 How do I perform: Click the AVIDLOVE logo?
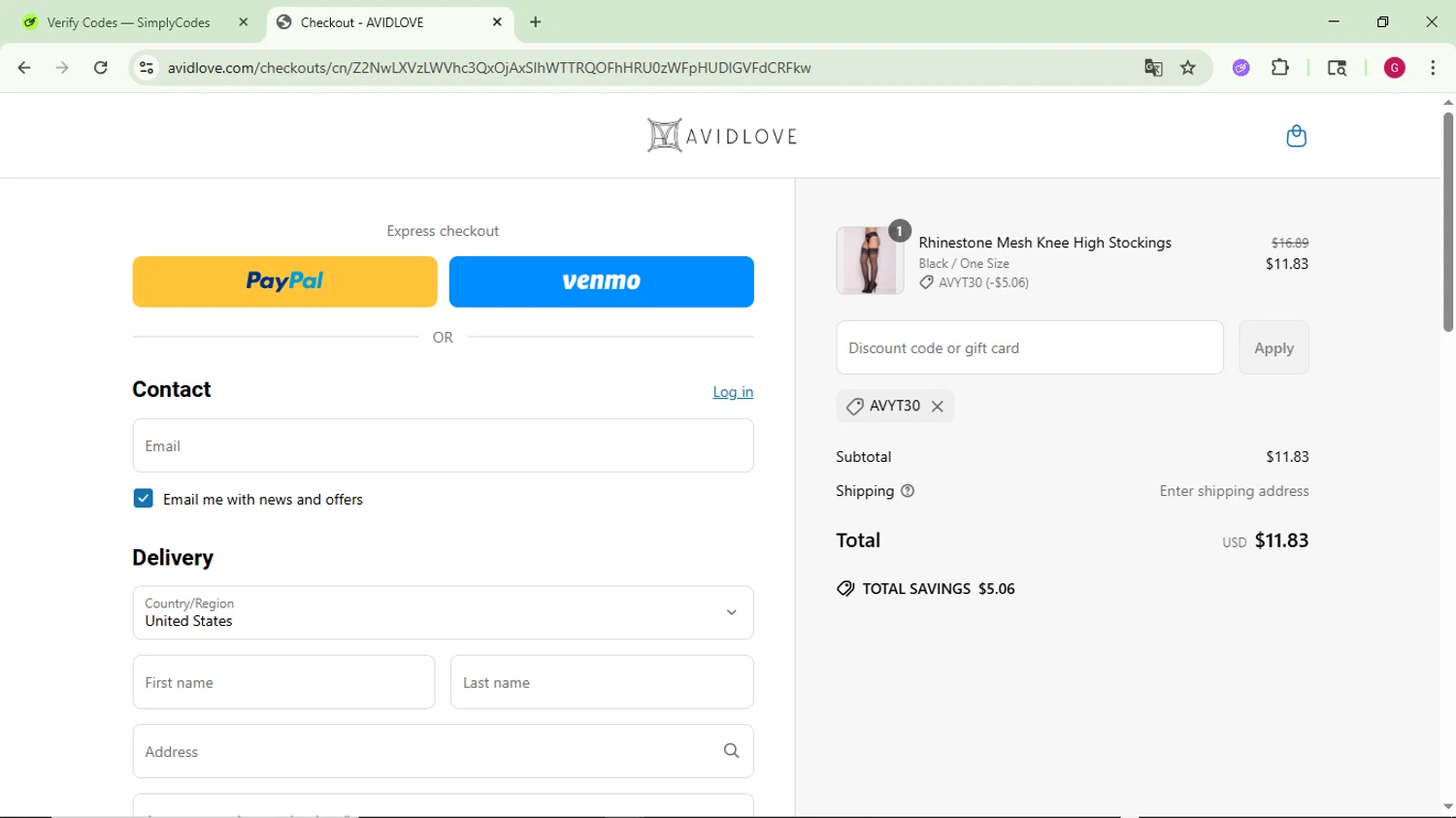pyautogui.click(x=722, y=136)
